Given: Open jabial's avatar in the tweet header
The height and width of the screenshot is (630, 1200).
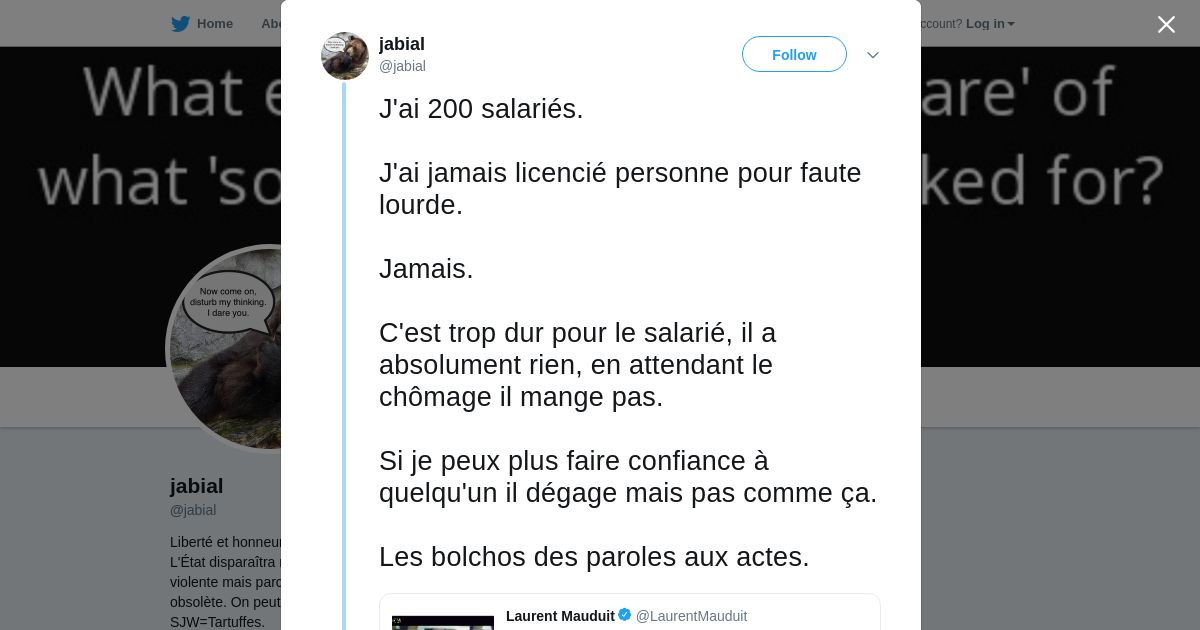Looking at the screenshot, I should click(x=345, y=56).
